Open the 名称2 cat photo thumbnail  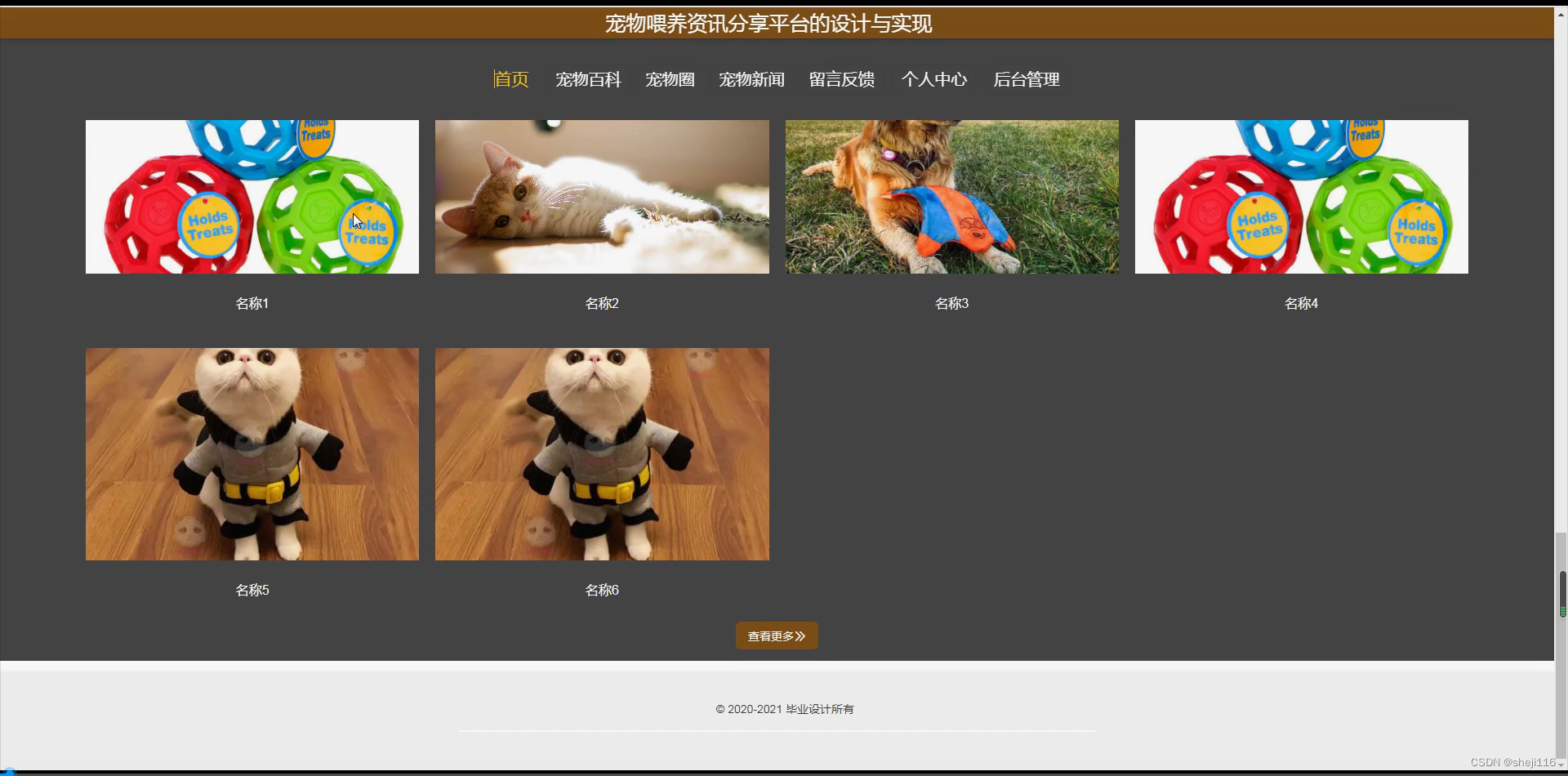(601, 197)
